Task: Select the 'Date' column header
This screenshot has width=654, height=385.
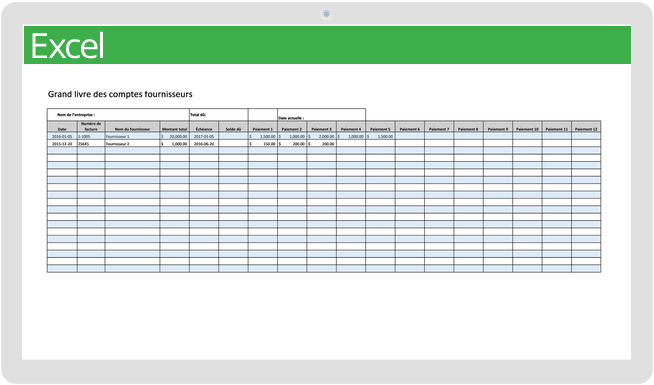Action: [x=62, y=126]
